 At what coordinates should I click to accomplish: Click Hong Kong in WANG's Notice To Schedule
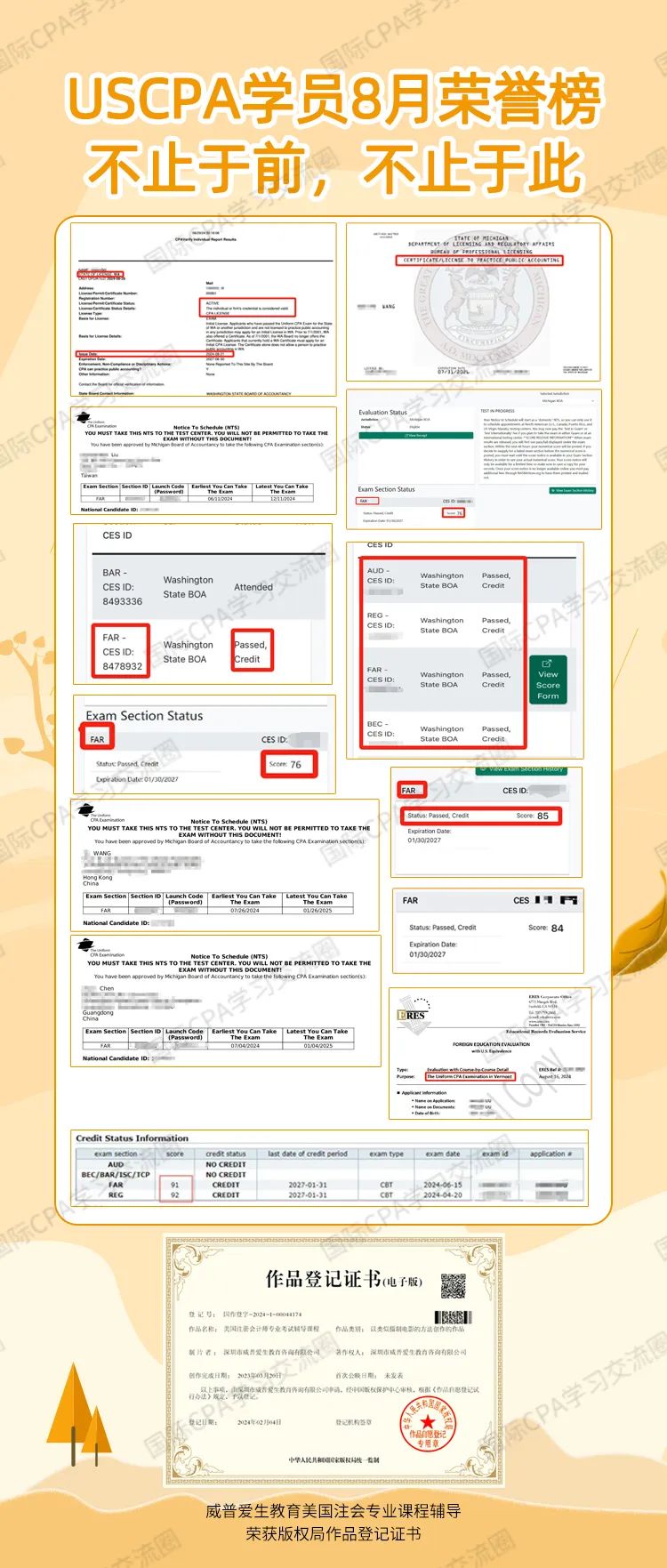98,877
